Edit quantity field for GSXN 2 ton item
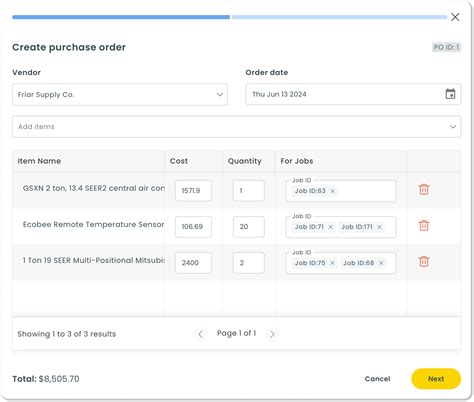This screenshot has width=474, height=402. [x=249, y=191]
